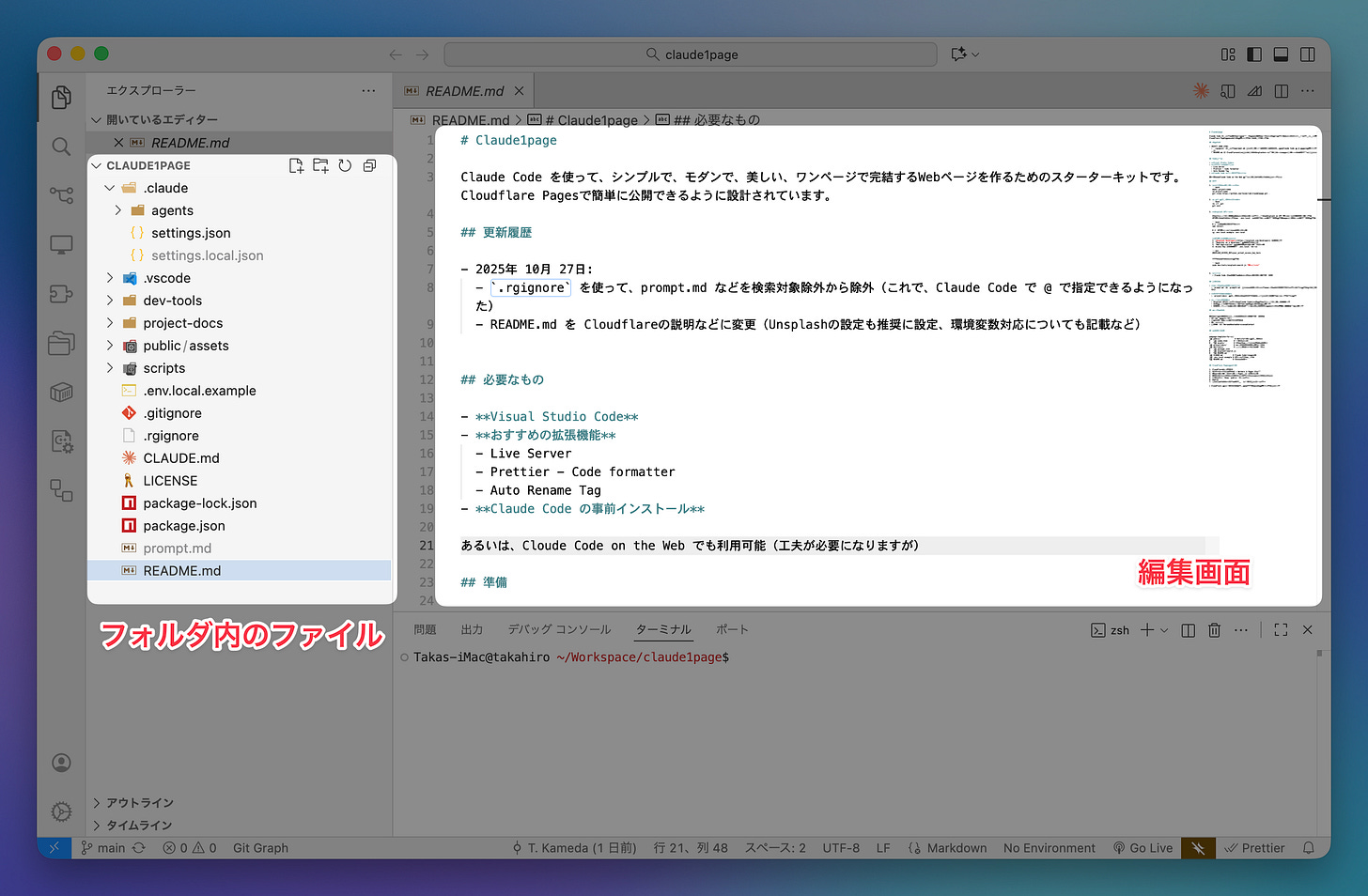Image resolution: width=1368 pixels, height=896 pixels.
Task: Click the Markdown language mode in status bar
Action: tap(956, 848)
